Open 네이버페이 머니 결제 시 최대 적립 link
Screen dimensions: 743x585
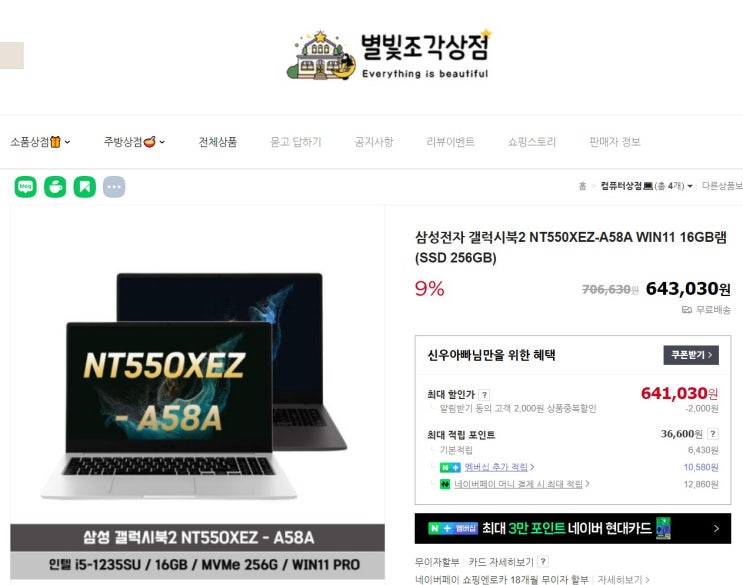(518, 484)
